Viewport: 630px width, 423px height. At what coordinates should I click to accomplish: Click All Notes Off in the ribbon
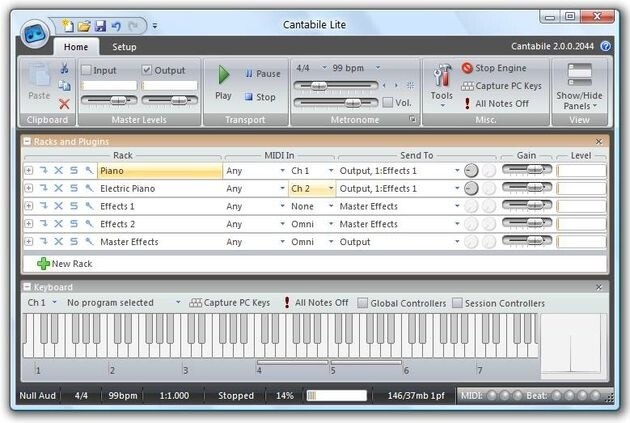click(496, 103)
